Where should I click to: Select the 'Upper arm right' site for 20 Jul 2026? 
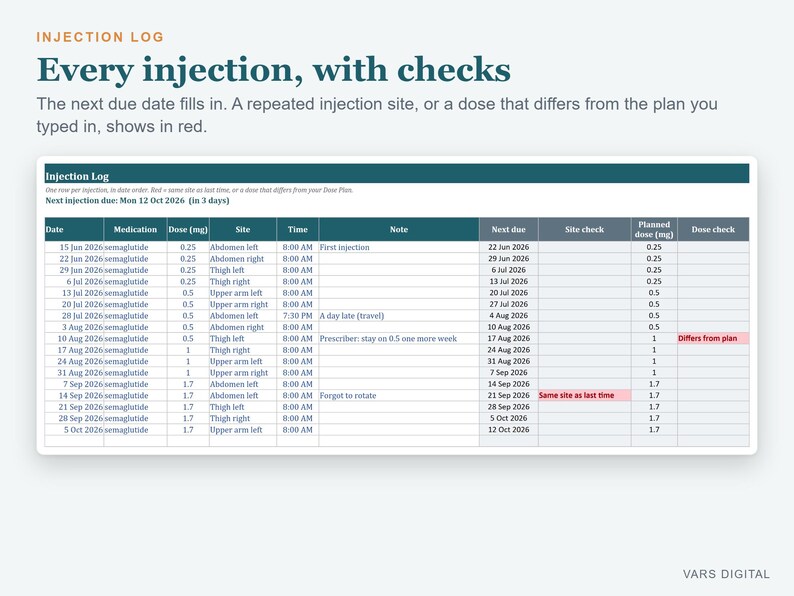point(243,304)
